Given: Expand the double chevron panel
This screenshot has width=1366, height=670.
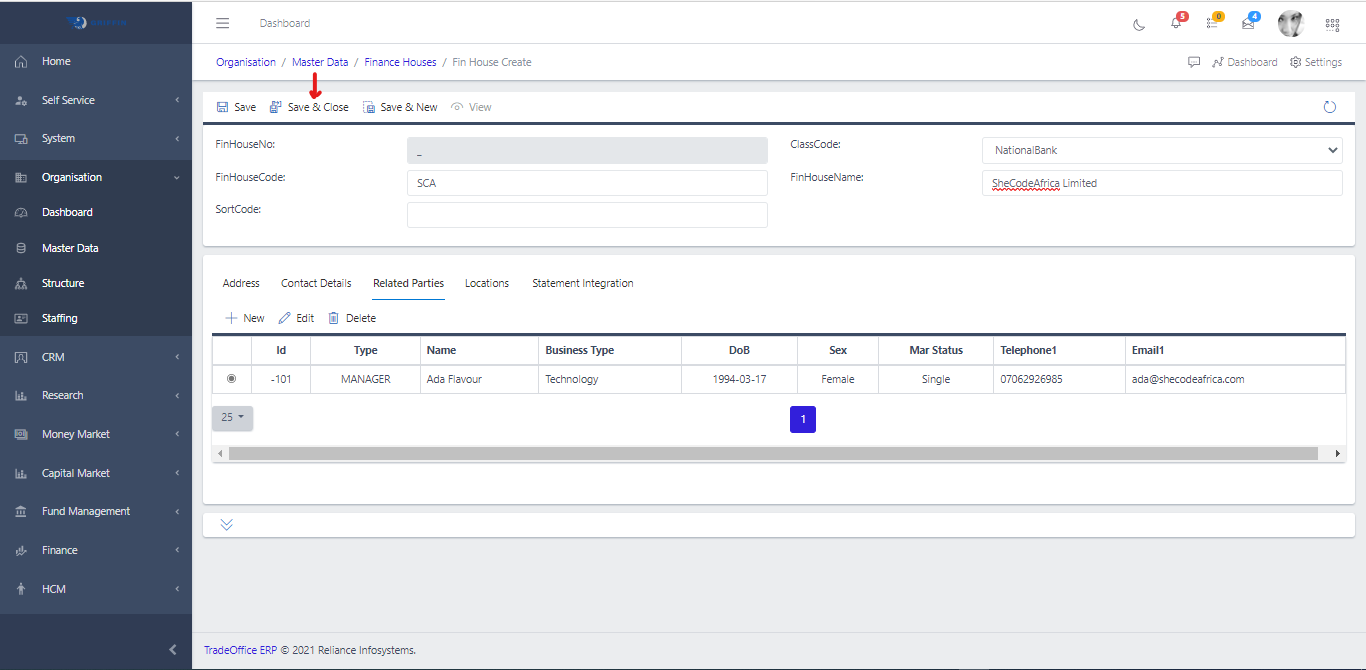Looking at the screenshot, I should [x=227, y=524].
